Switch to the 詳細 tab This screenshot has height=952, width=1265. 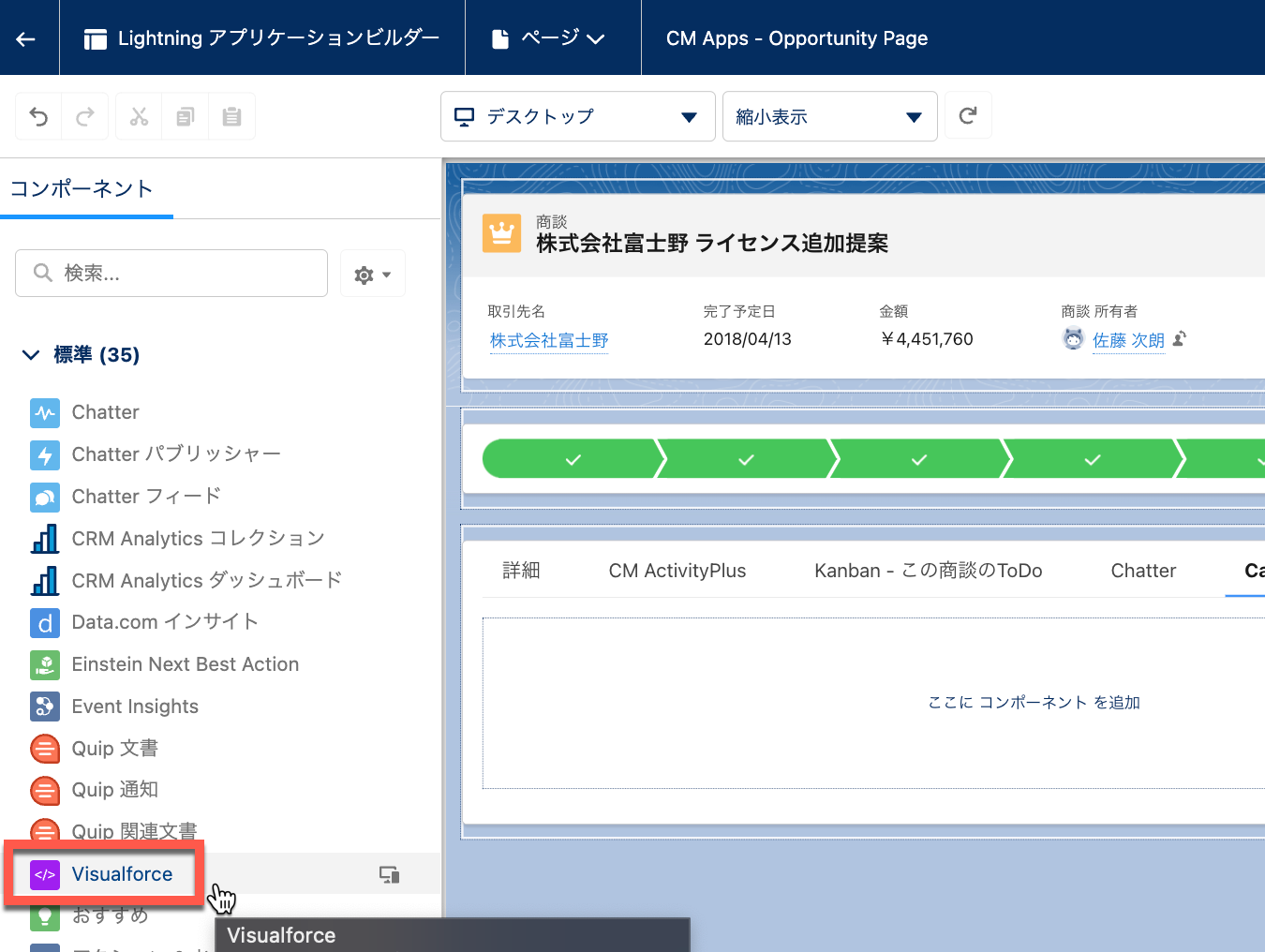point(521,571)
